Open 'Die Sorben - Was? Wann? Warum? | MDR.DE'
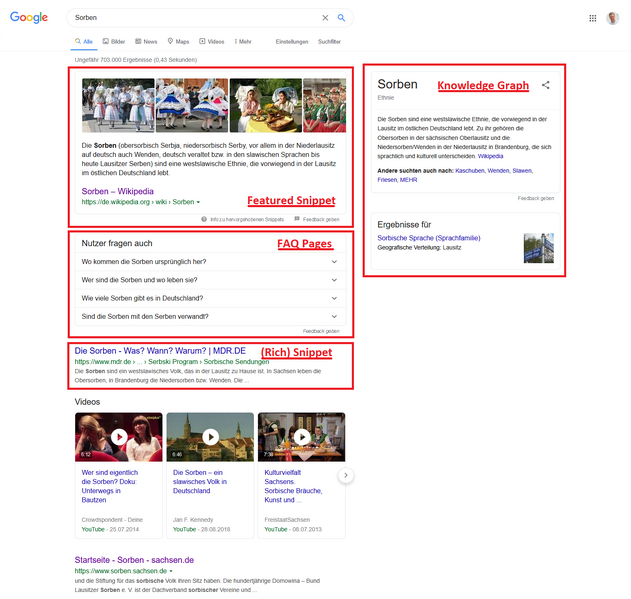The image size is (631, 599). (160, 351)
